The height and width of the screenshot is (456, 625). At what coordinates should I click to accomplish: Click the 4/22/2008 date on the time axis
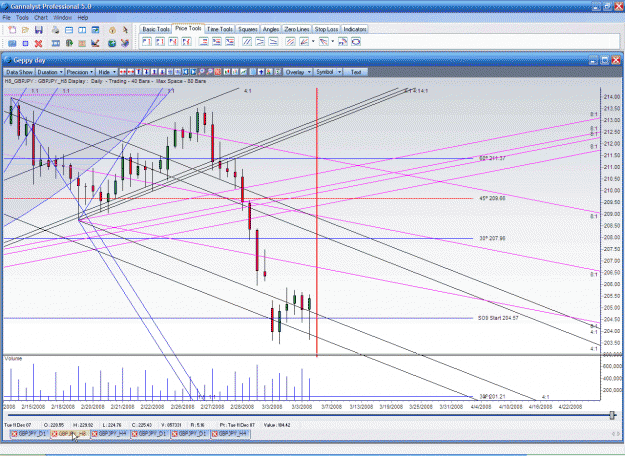pos(570,407)
